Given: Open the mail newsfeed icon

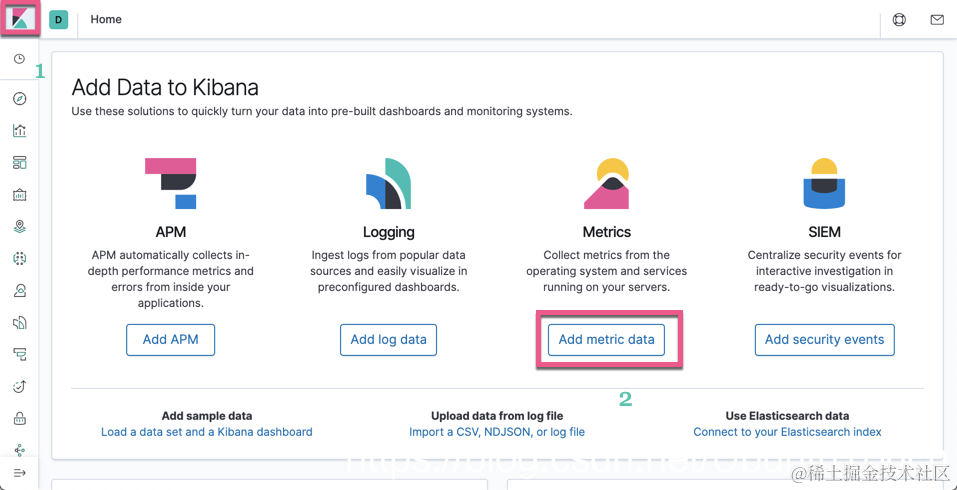Looking at the screenshot, I should tap(937, 19).
